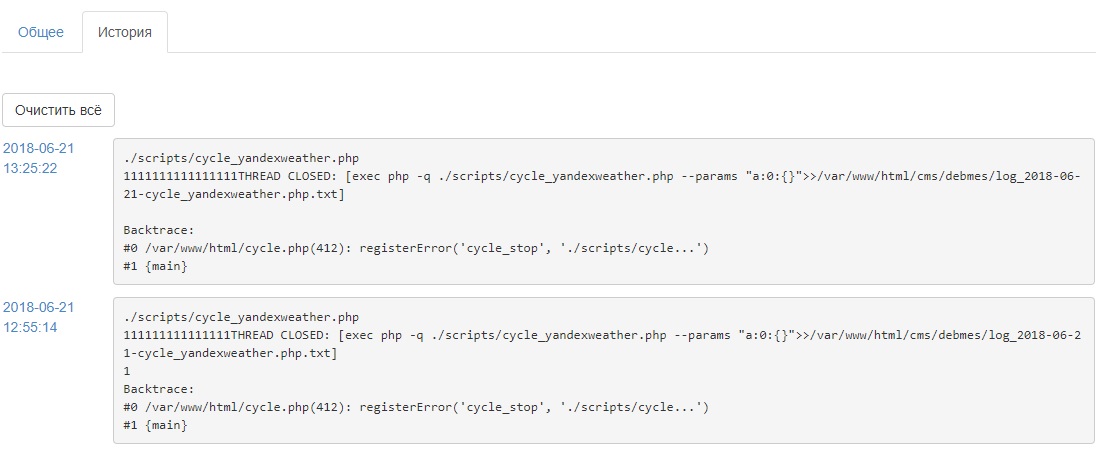The image size is (1101, 458).
Task: Switch to the Общее tab
Action: pos(41,32)
